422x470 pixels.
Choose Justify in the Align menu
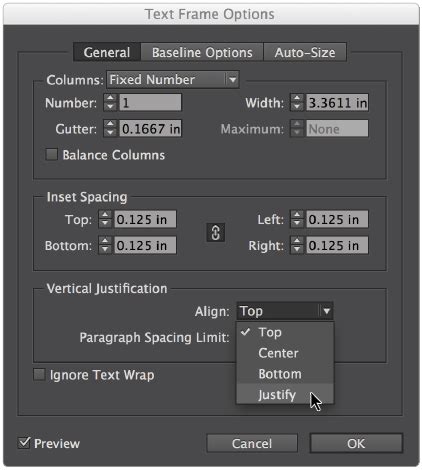285,394
